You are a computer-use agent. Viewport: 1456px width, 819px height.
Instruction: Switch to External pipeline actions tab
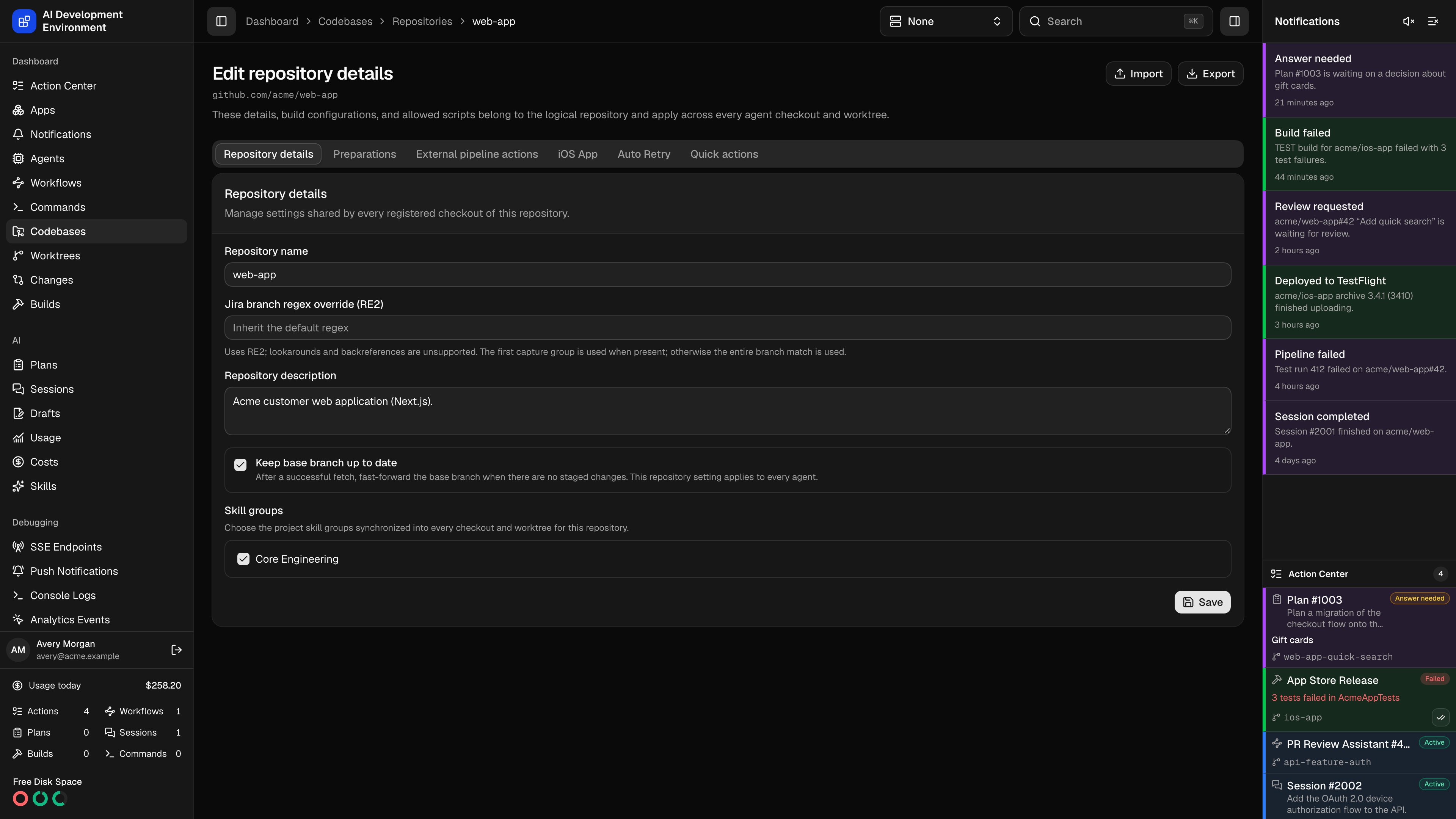[477, 154]
